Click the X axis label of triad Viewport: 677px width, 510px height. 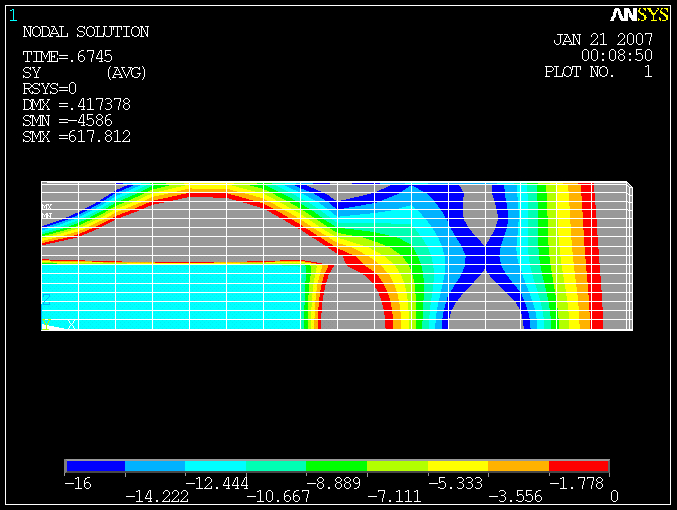(x=71, y=324)
